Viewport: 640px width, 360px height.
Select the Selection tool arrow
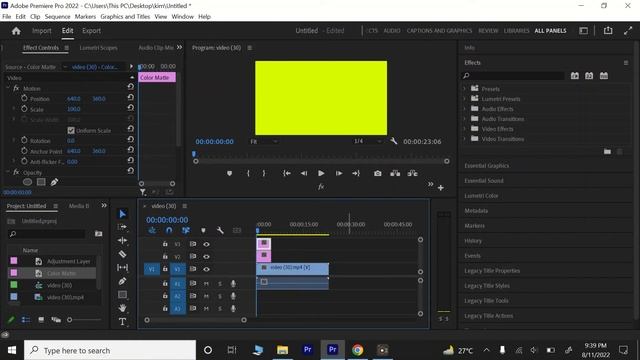pyautogui.click(x=122, y=213)
